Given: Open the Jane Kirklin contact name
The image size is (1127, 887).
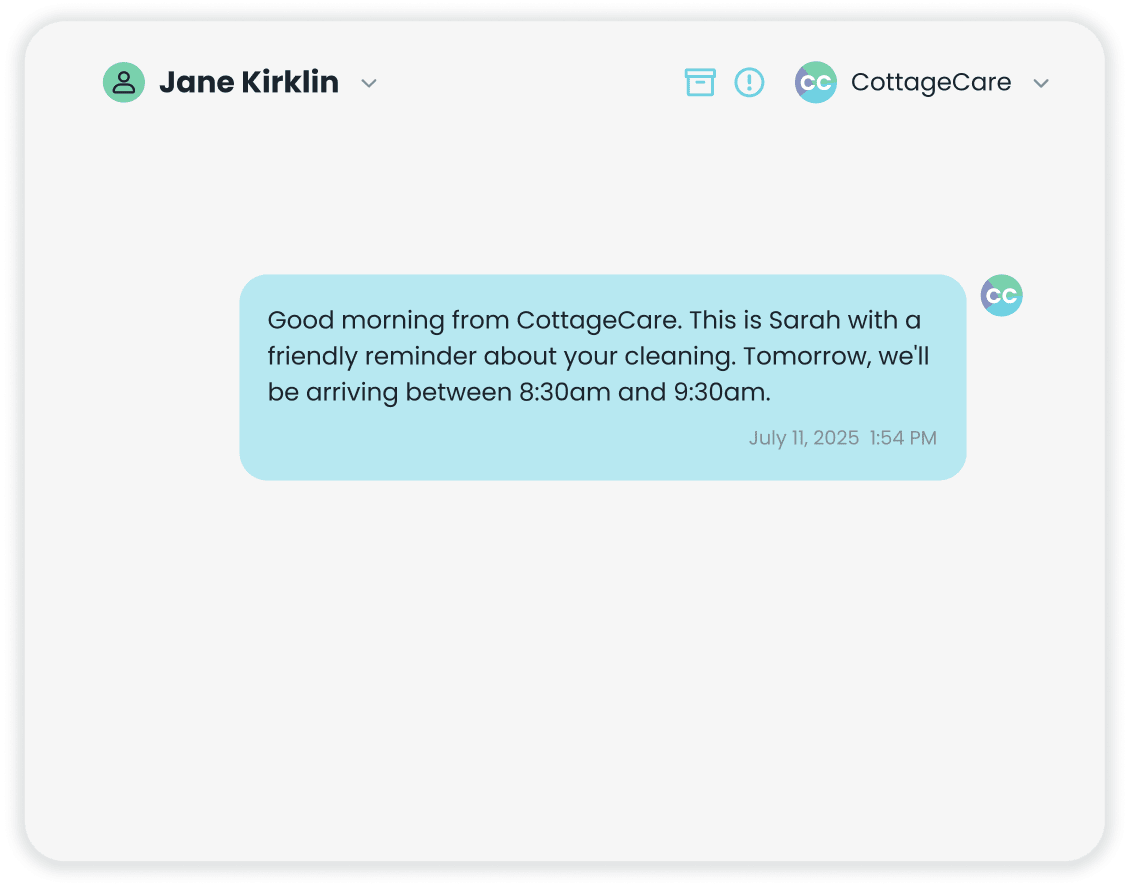Looking at the screenshot, I should (x=249, y=82).
